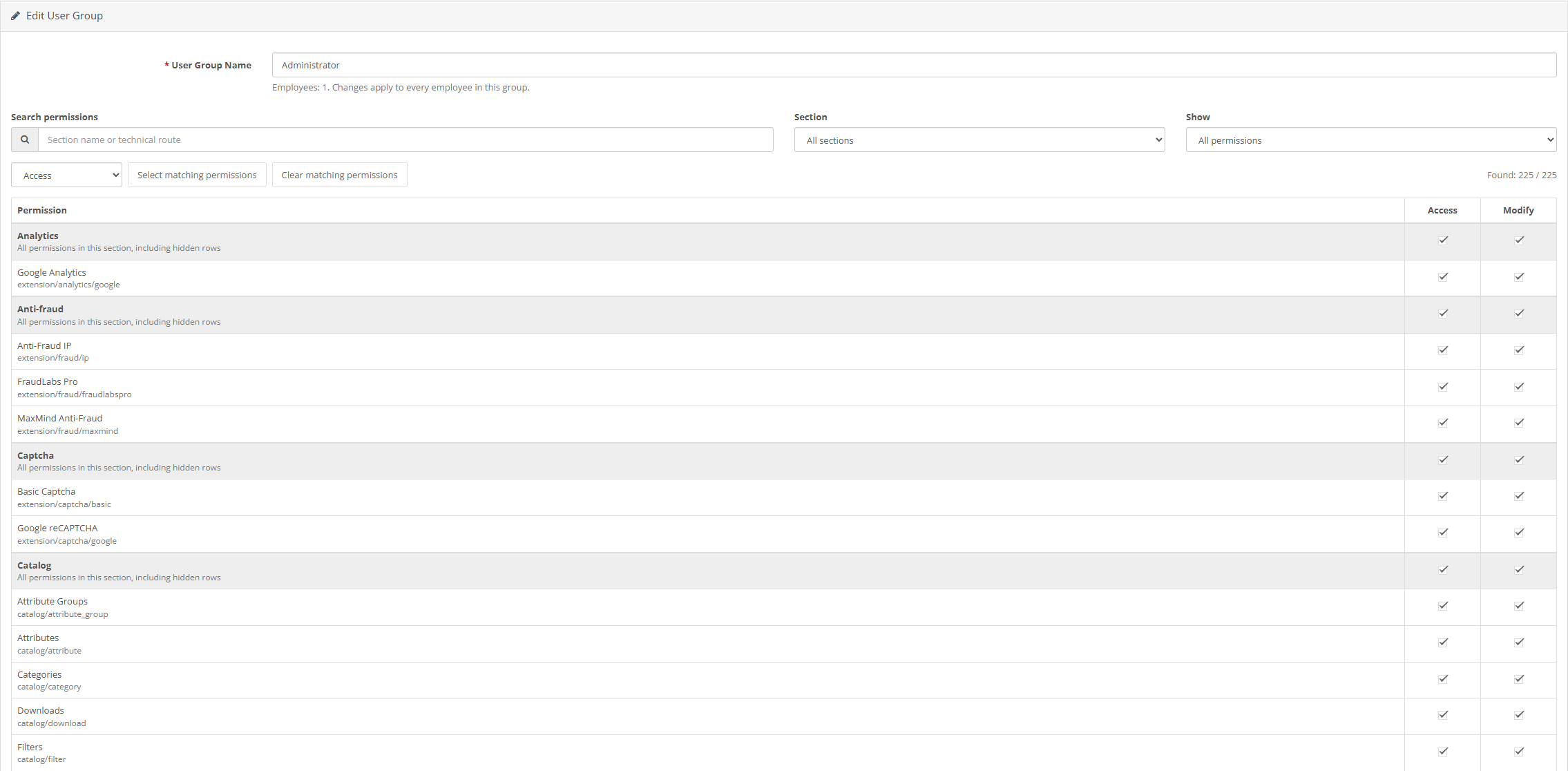Uncheck Access for FraudLabs Pro

[x=1443, y=387]
